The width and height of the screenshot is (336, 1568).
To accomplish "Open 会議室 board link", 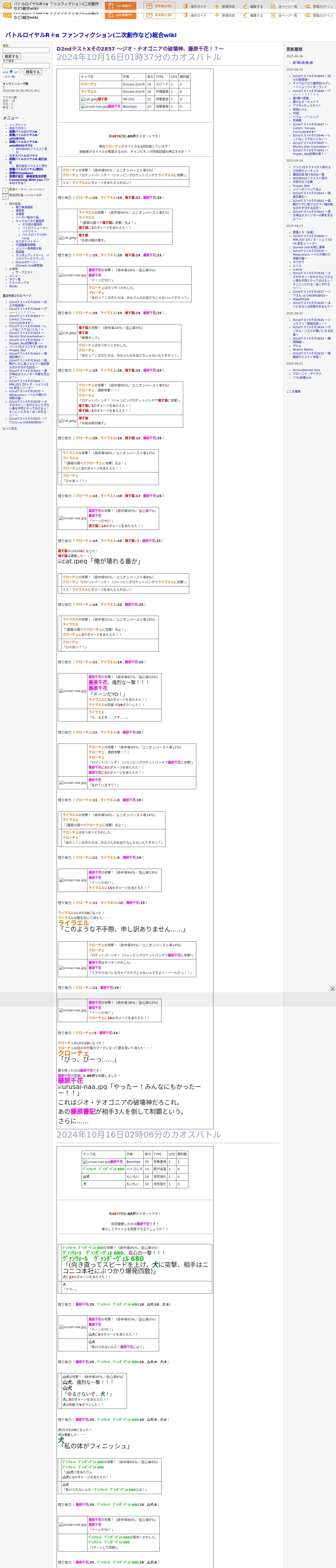I will [20, 214].
